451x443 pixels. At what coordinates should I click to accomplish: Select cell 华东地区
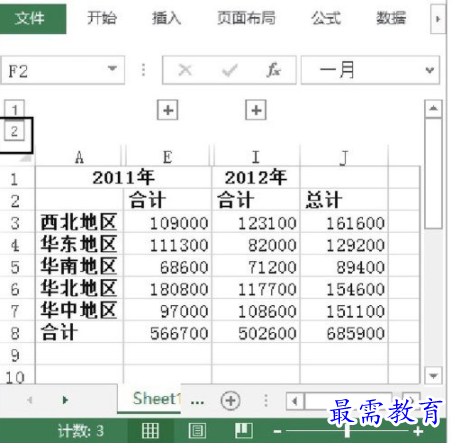pos(79,244)
